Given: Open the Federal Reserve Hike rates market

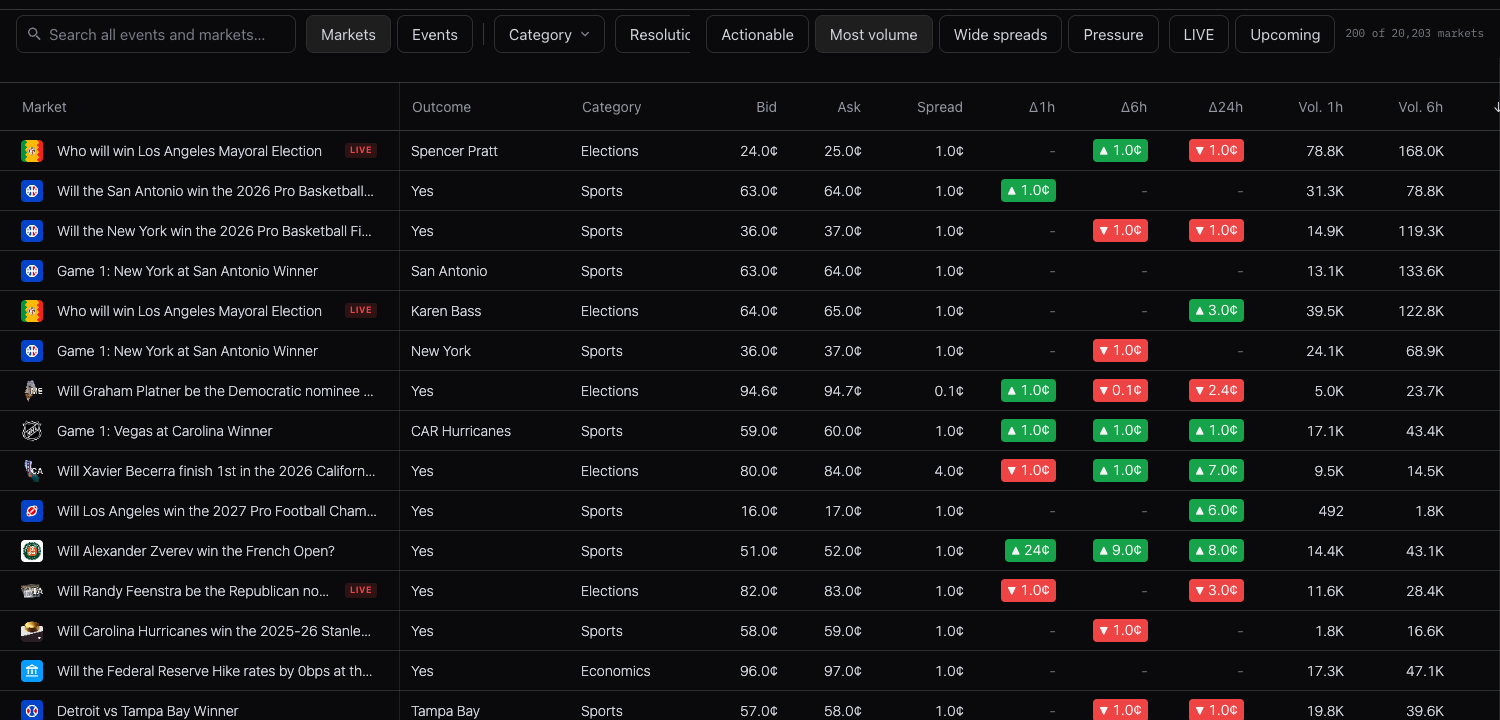Looking at the screenshot, I should click(x=214, y=671).
